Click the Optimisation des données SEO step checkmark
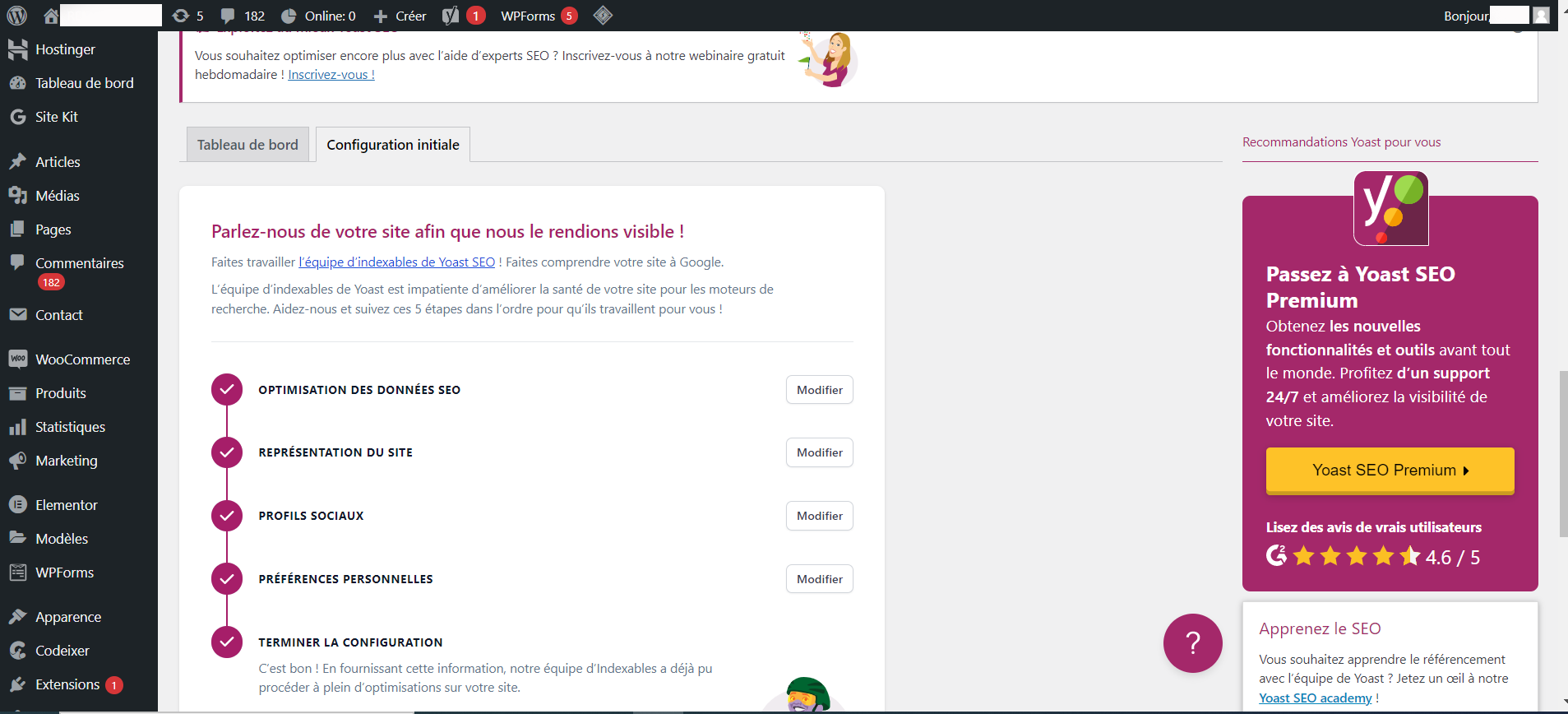The width and height of the screenshot is (1568, 714). tap(227, 390)
